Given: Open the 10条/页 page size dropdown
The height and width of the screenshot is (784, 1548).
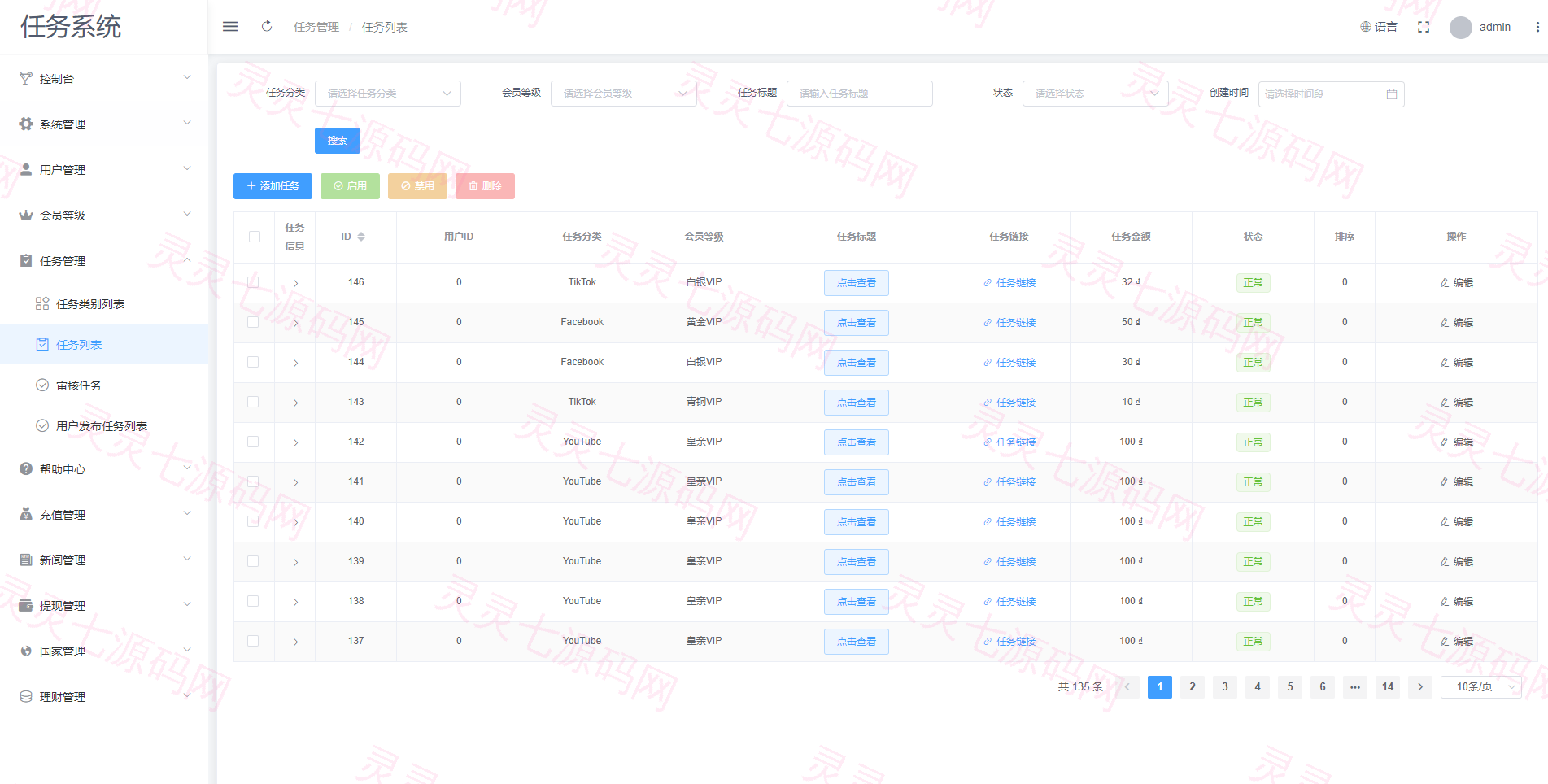Looking at the screenshot, I should click(1481, 687).
